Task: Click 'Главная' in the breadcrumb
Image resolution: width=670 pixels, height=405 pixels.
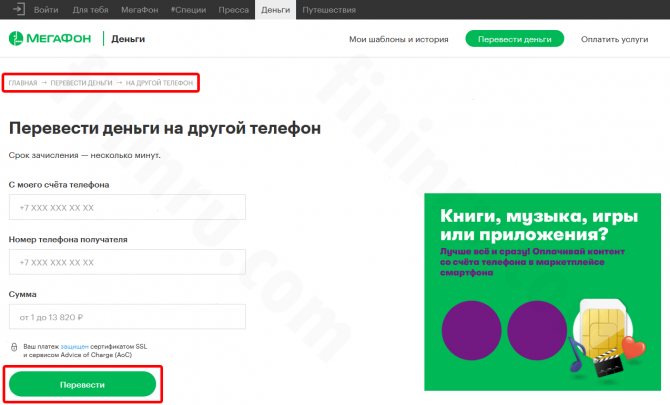Action: click(x=23, y=83)
